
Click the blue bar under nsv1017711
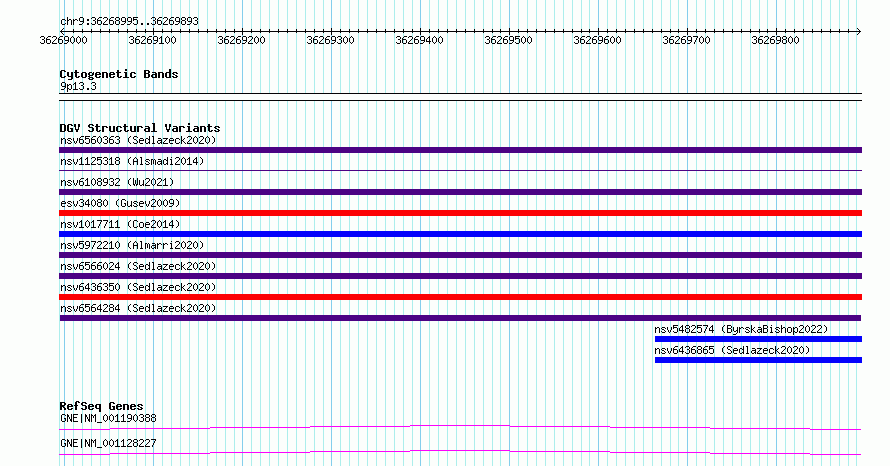pos(460,234)
